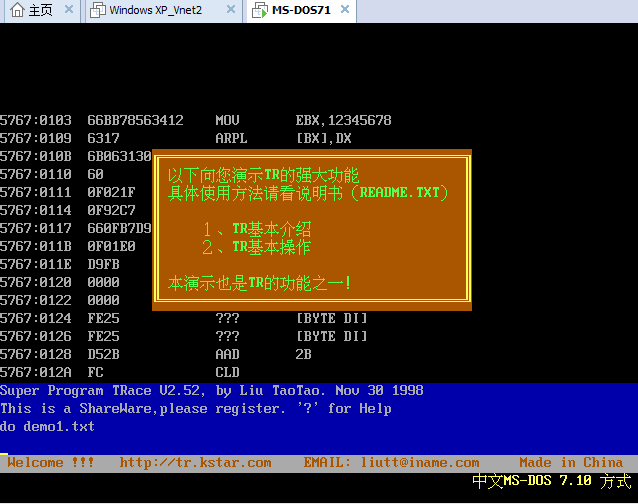Close the Windows XP_Vnet2 tab
This screenshot has height=504, width=638.
tap(231, 9)
